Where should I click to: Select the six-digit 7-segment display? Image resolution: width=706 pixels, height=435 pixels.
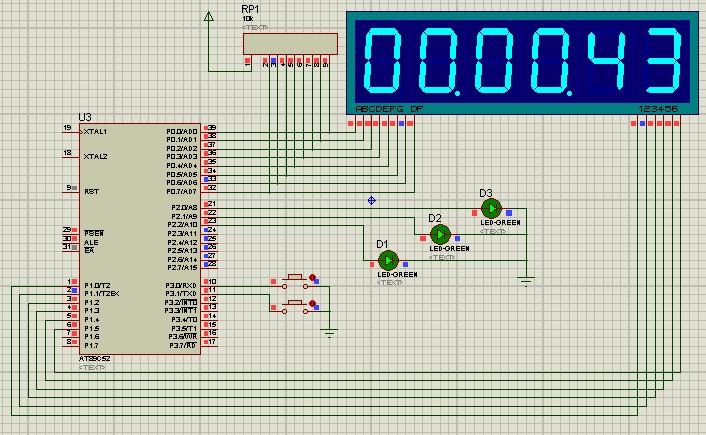click(520, 59)
